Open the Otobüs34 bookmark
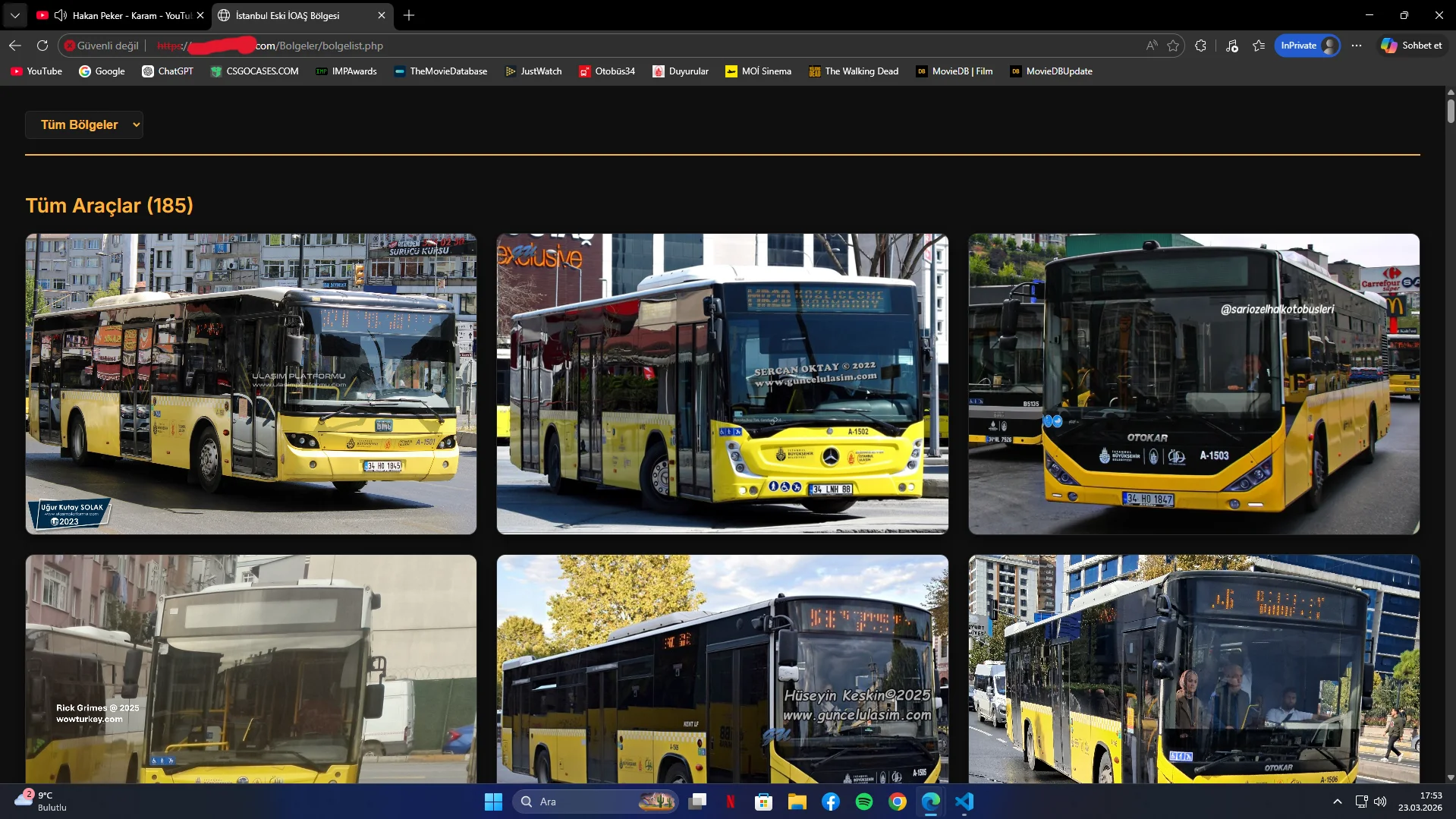This screenshot has height=819, width=1456. tap(607, 71)
